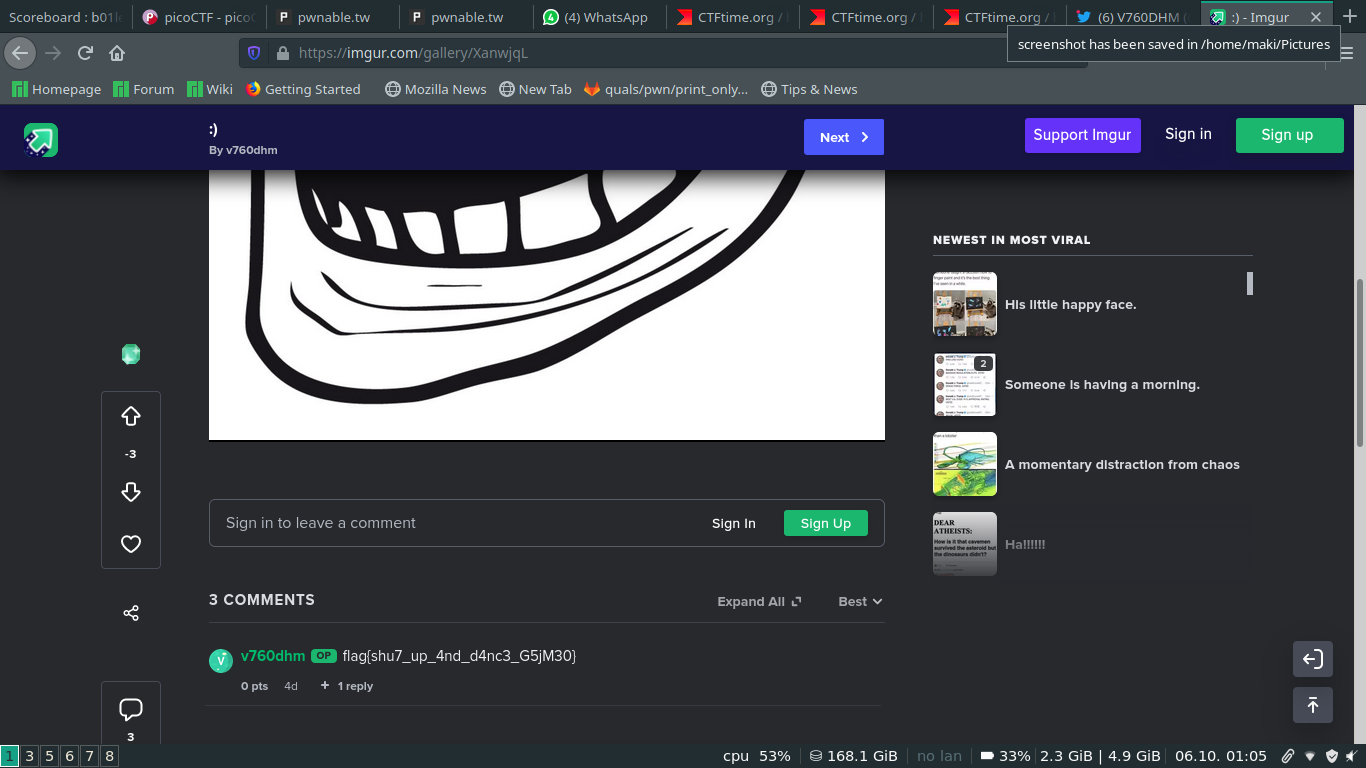The image size is (1366, 768).
Task: Click the green emerald badge icon
Action: click(x=131, y=354)
